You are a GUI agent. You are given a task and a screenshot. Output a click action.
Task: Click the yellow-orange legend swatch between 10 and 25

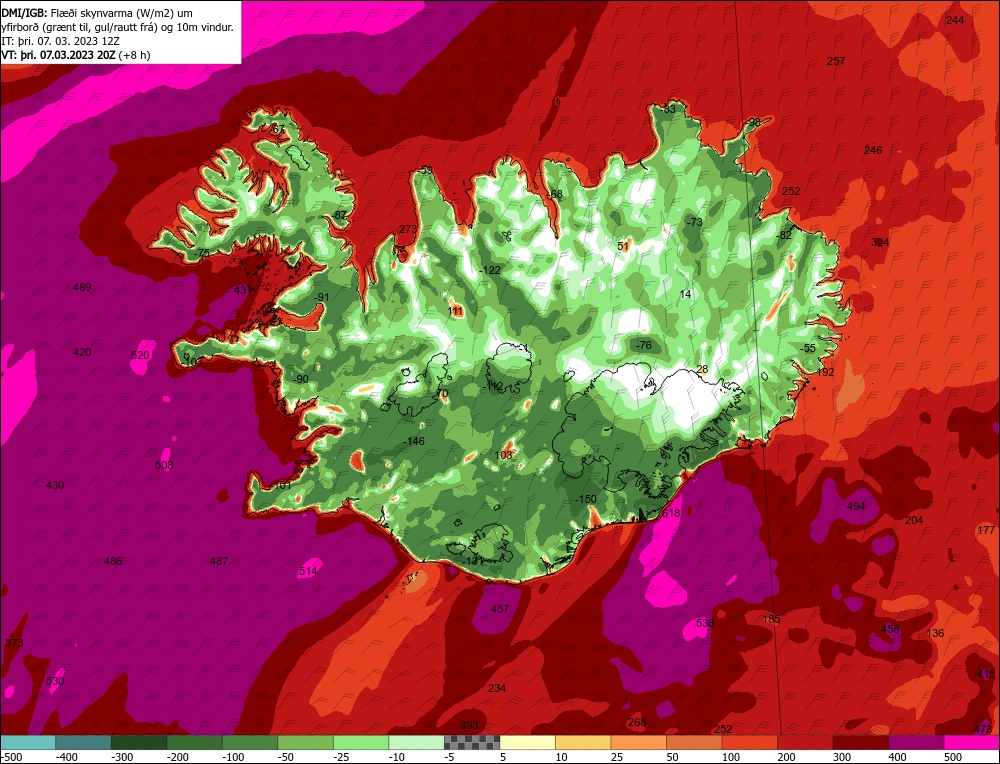point(583,742)
